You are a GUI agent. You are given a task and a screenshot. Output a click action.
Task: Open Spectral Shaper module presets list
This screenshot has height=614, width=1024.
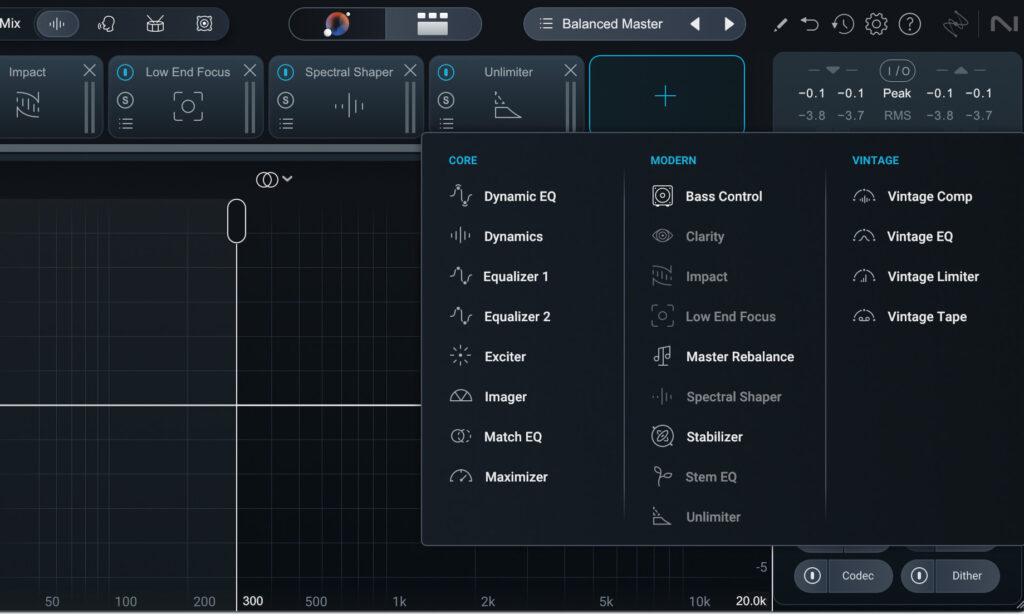[x=286, y=123]
